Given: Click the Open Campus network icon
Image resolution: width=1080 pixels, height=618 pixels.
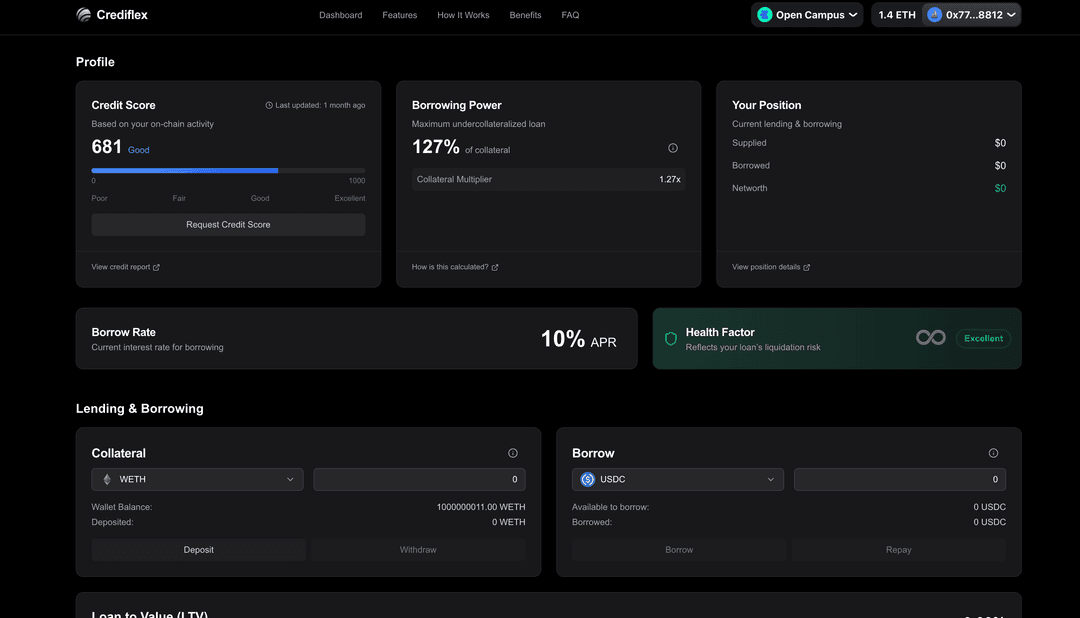Looking at the screenshot, I should (x=765, y=15).
